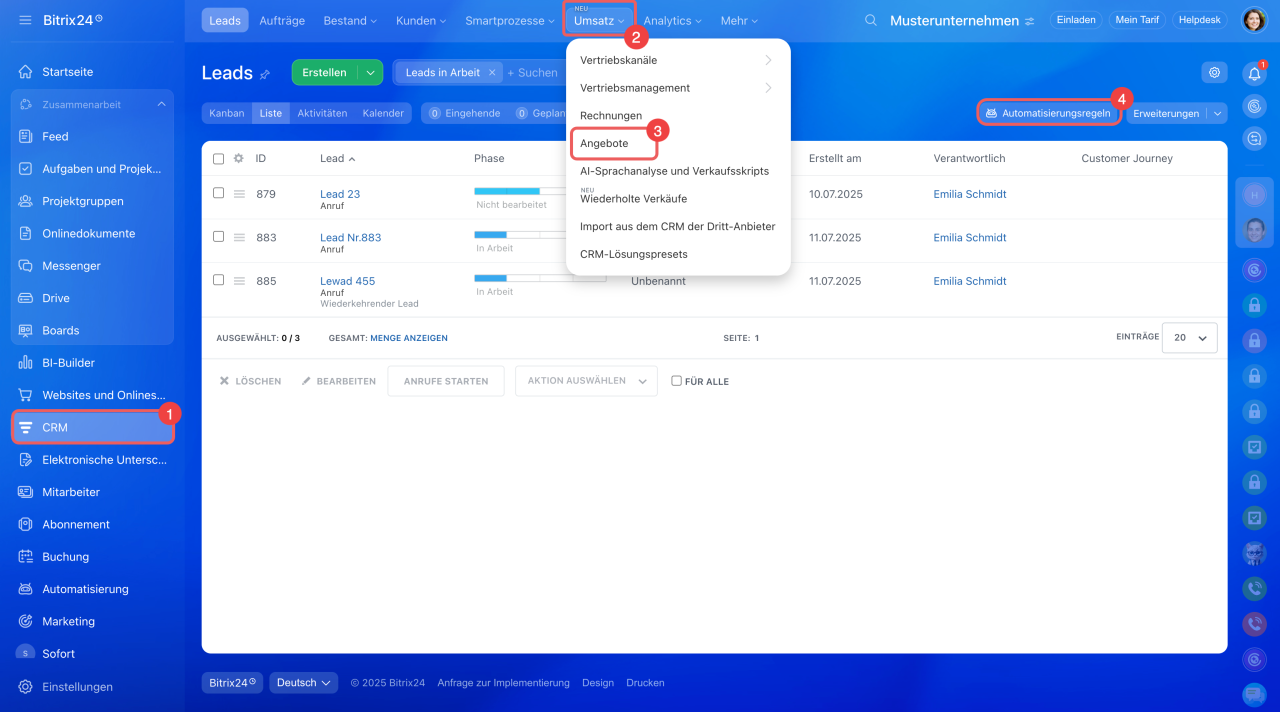
Task: Enable the FÜR ALLE checkbox
Action: pyautogui.click(x=677, y=381)
